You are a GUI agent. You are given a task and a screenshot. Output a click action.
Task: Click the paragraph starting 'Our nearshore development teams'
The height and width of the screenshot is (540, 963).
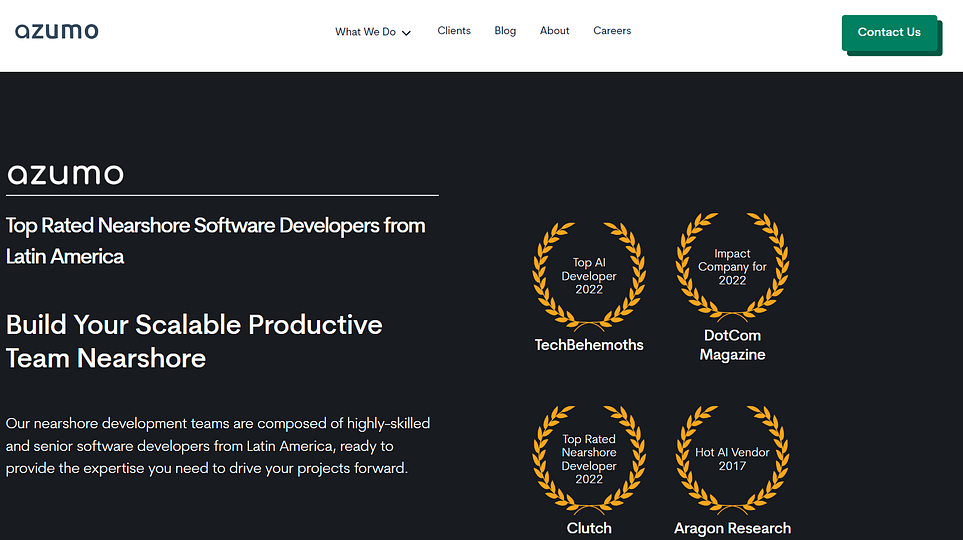(x=218, y=446)
